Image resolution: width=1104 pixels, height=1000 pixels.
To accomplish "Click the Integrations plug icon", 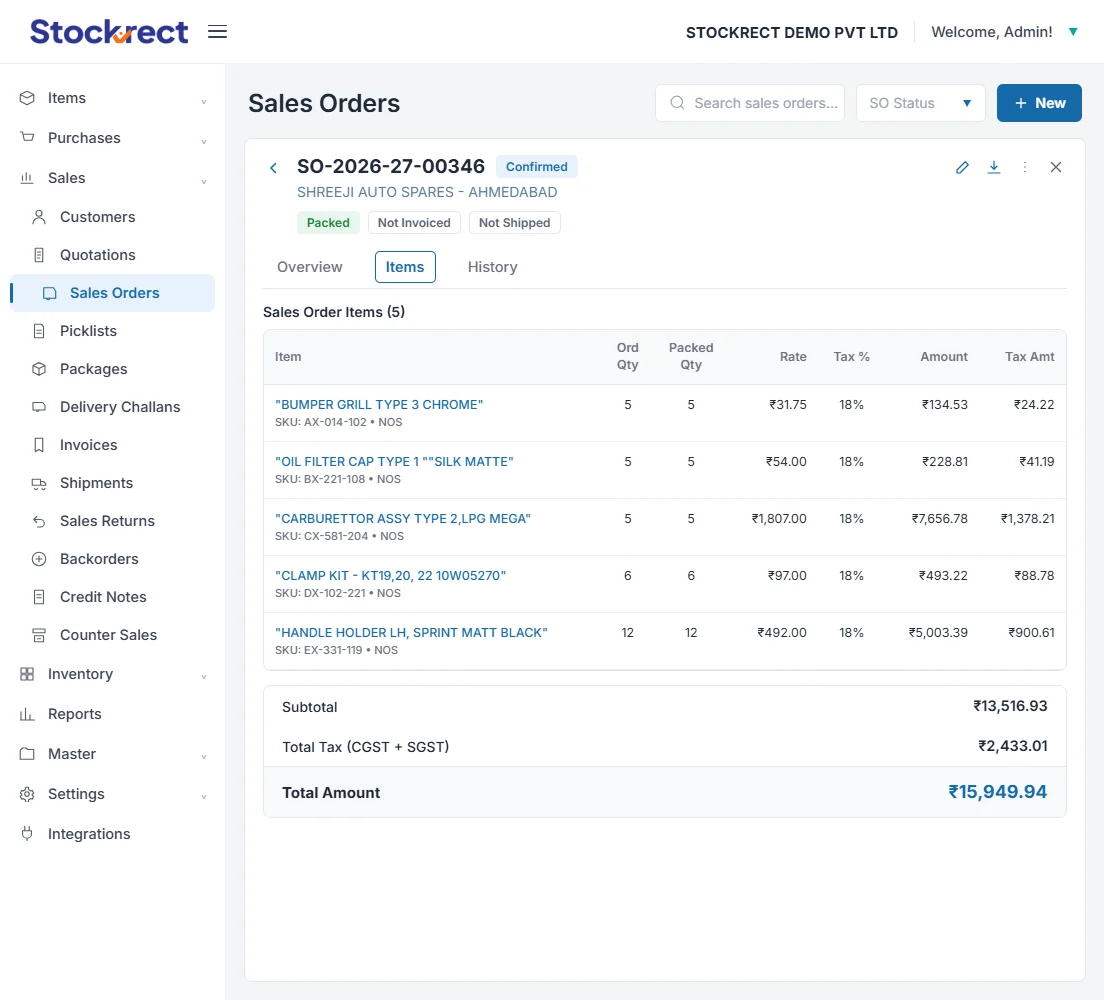I will tap(27, 834).
